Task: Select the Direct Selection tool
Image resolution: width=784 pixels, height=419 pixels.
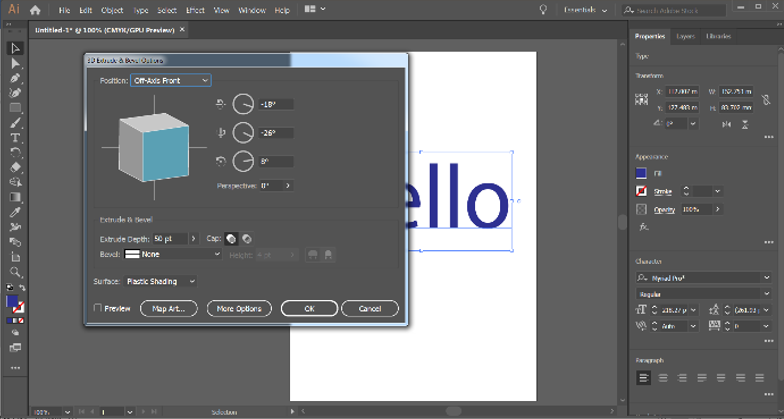Action: (15, 63)
